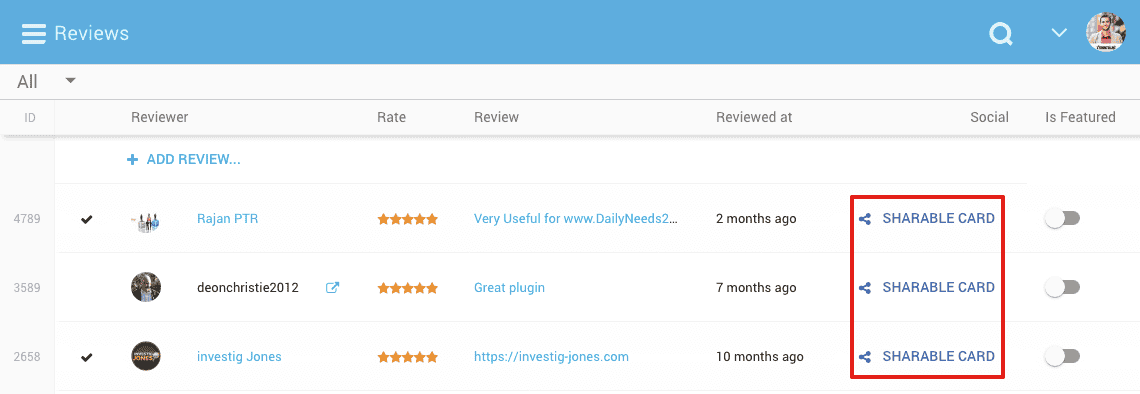Sort by the Rate column header

pyautogui.click(x=391, y=117)
